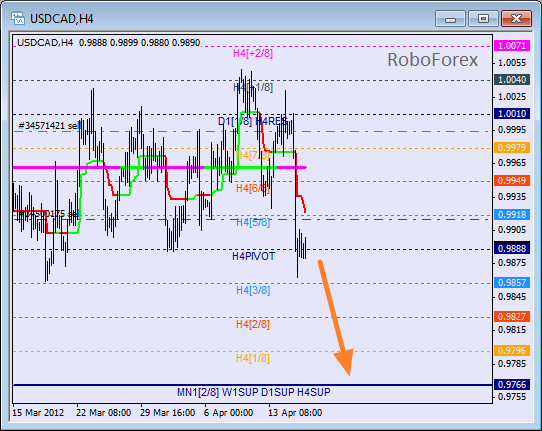Image resolution: width=542 pixels, height=431 pixels.
Task: Click the 0.9935 price scale value
Action: click(512, 197)
